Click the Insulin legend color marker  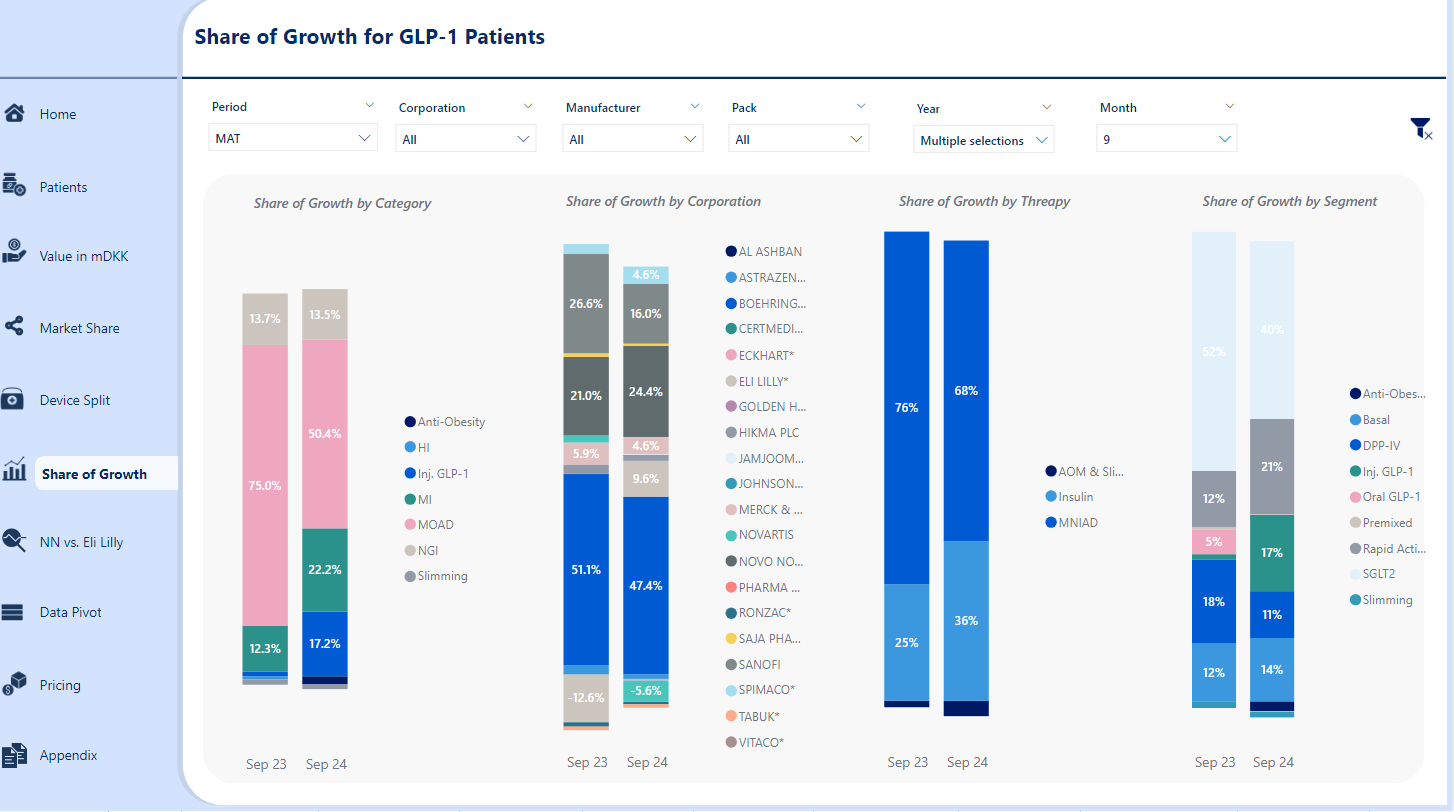tap(1051, 497)
